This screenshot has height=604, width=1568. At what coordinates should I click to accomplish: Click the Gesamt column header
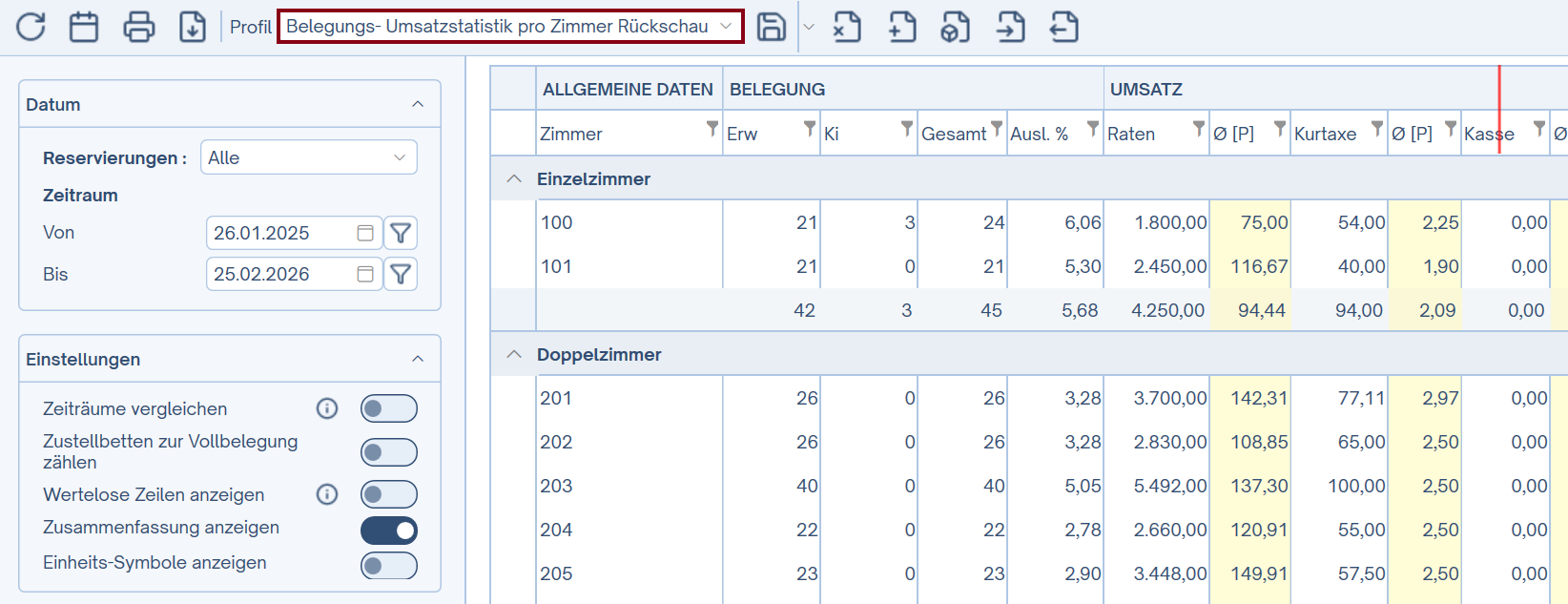point(961,133)
